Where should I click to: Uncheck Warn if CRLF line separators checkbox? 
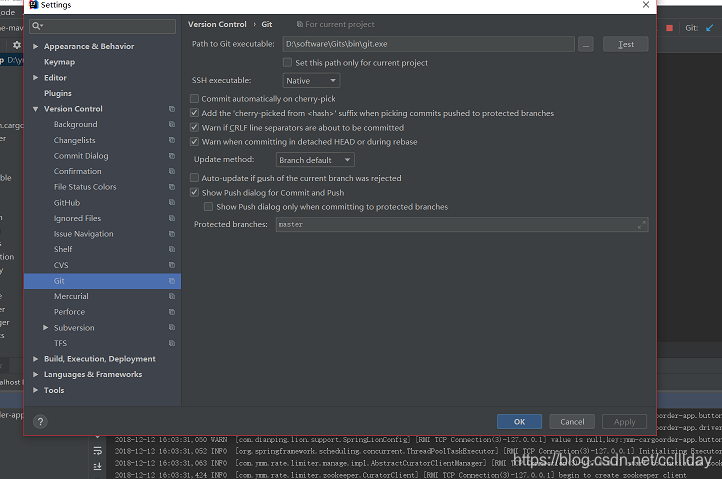[x=194, y=128]
